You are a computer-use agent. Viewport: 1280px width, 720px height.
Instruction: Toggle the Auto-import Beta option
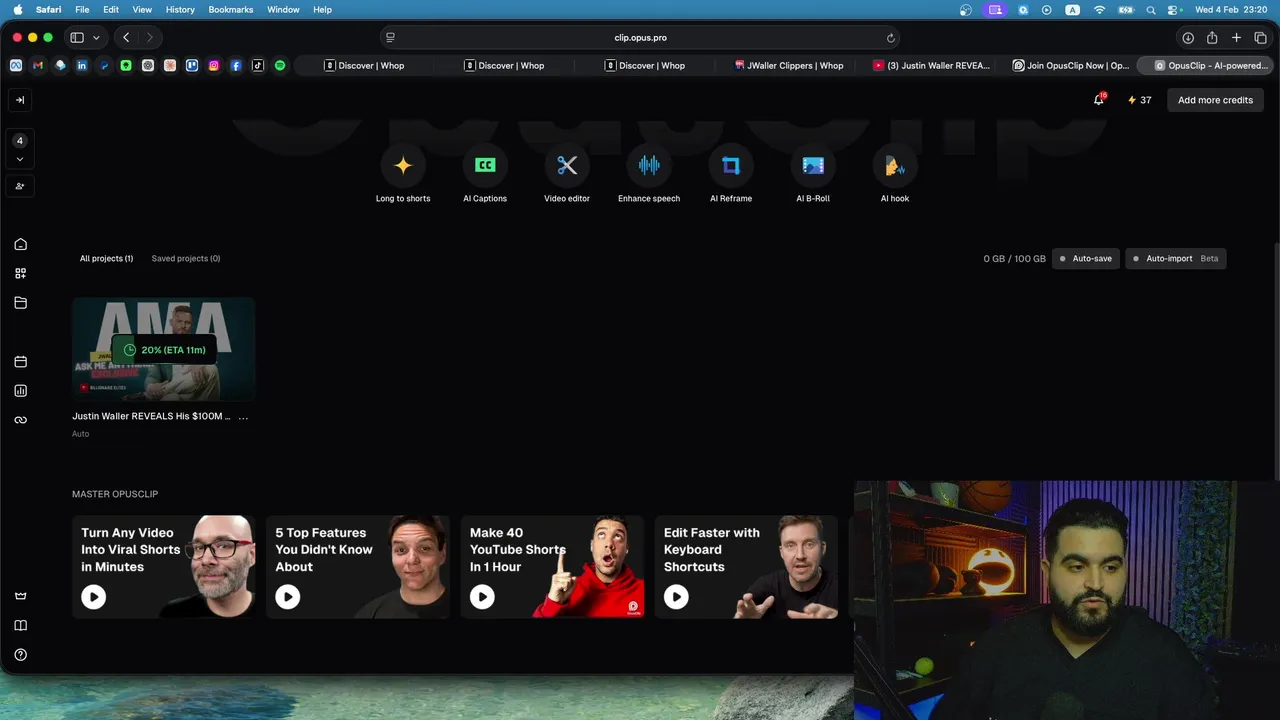pos(1175,259)
